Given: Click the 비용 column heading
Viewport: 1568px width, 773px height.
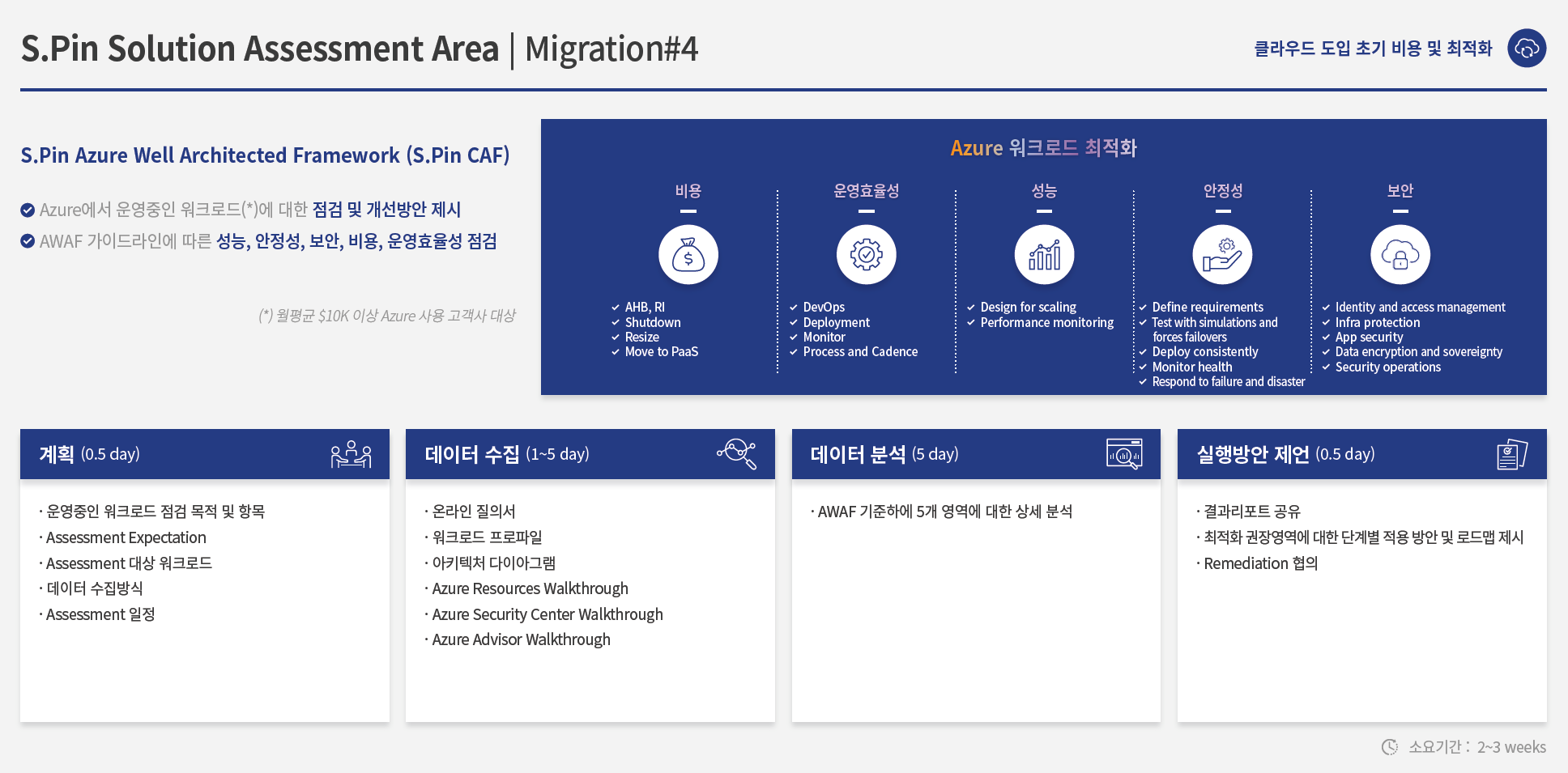Looking at the screenshot, I should pyautogui.click(x=688, y=191).
